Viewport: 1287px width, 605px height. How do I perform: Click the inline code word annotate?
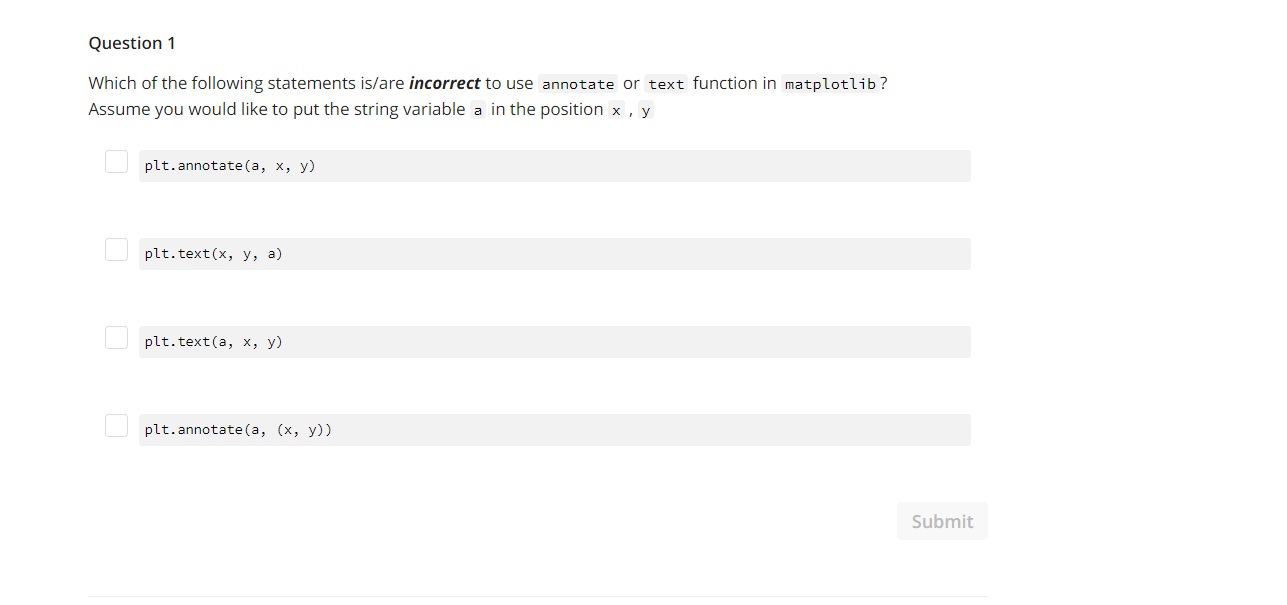click(578, 84)
